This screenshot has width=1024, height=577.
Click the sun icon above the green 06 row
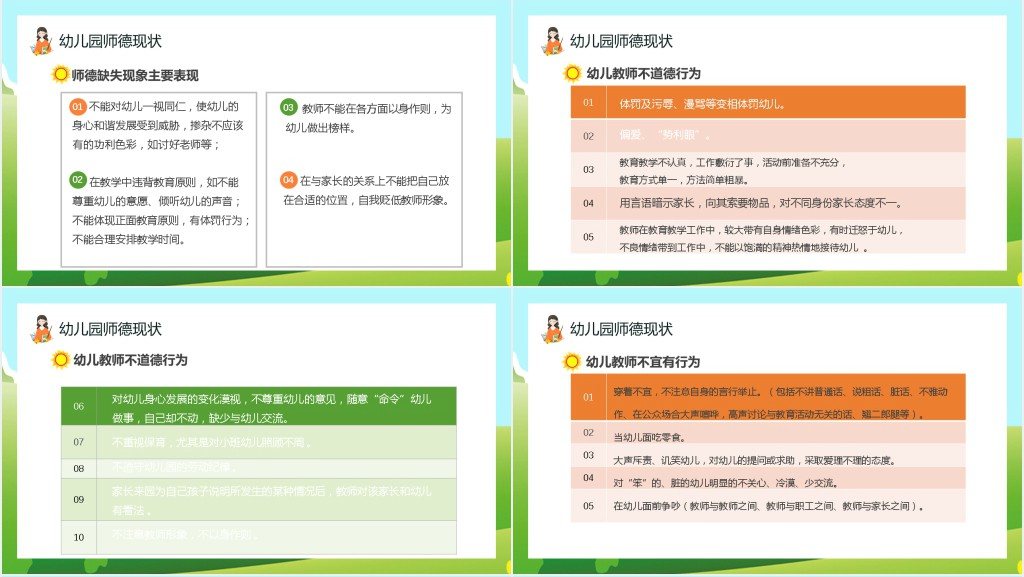click(61, 360)
